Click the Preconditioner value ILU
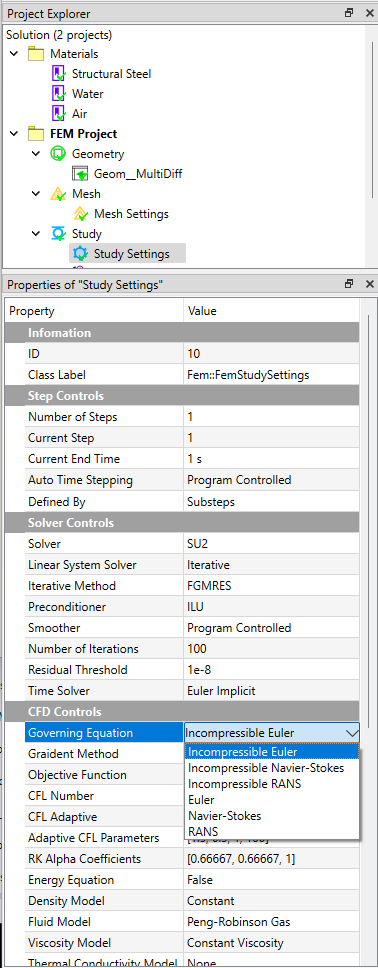Viewport: 378px width, 968px height. (x=272, y=607)
